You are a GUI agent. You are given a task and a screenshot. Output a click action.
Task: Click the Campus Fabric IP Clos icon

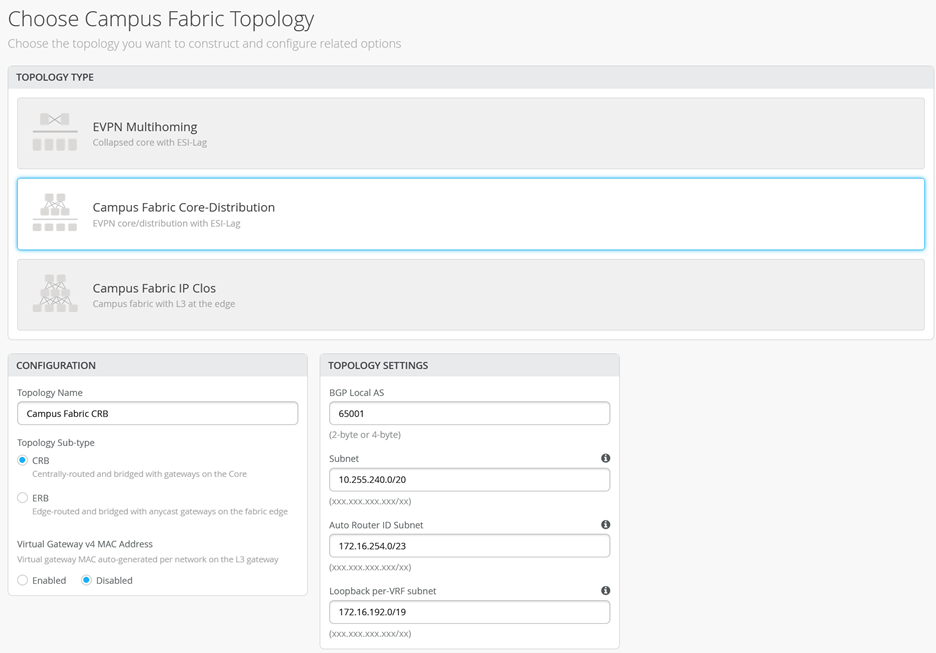(55, 294)
